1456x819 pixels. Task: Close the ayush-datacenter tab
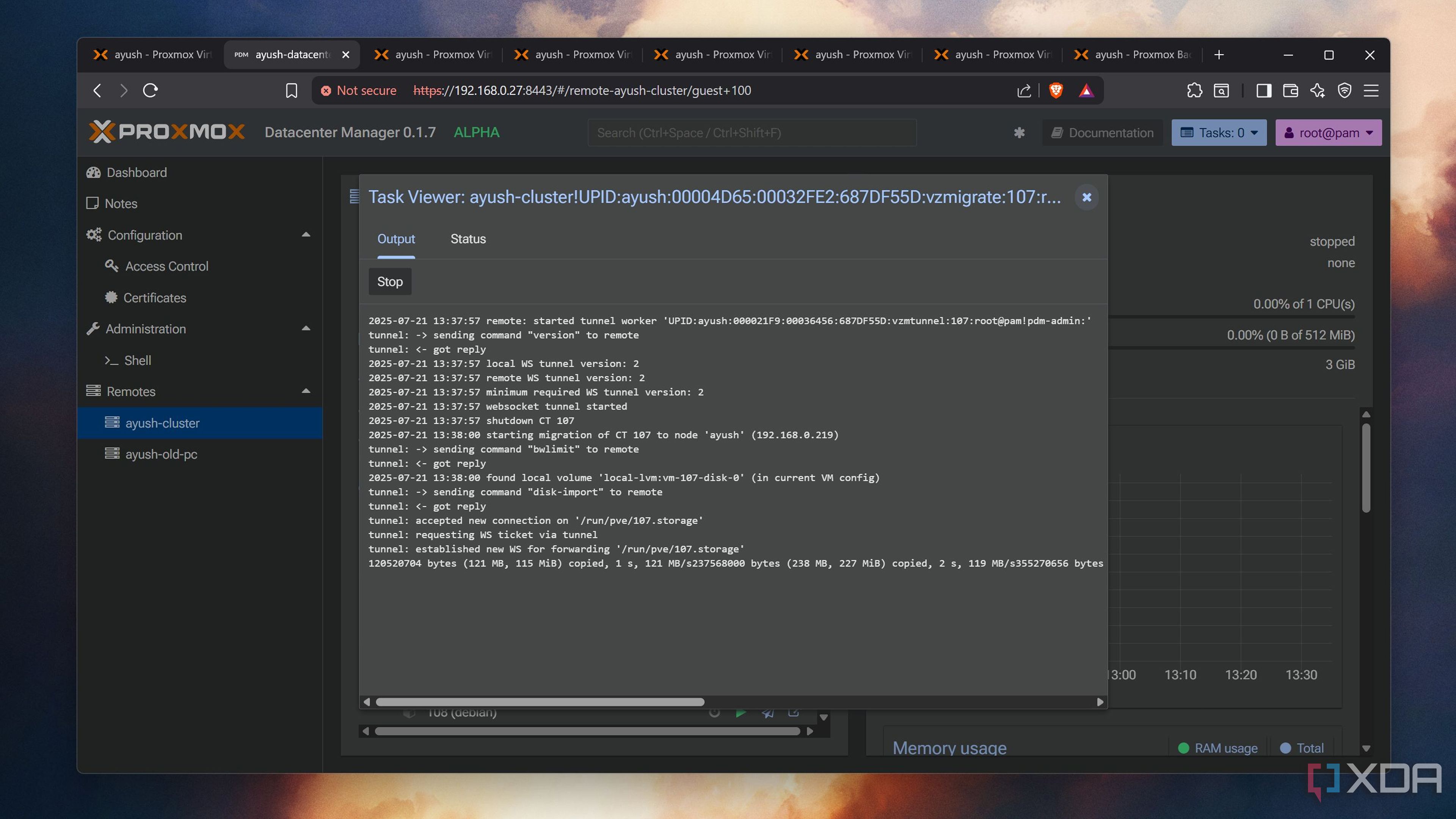coord(346,55)
